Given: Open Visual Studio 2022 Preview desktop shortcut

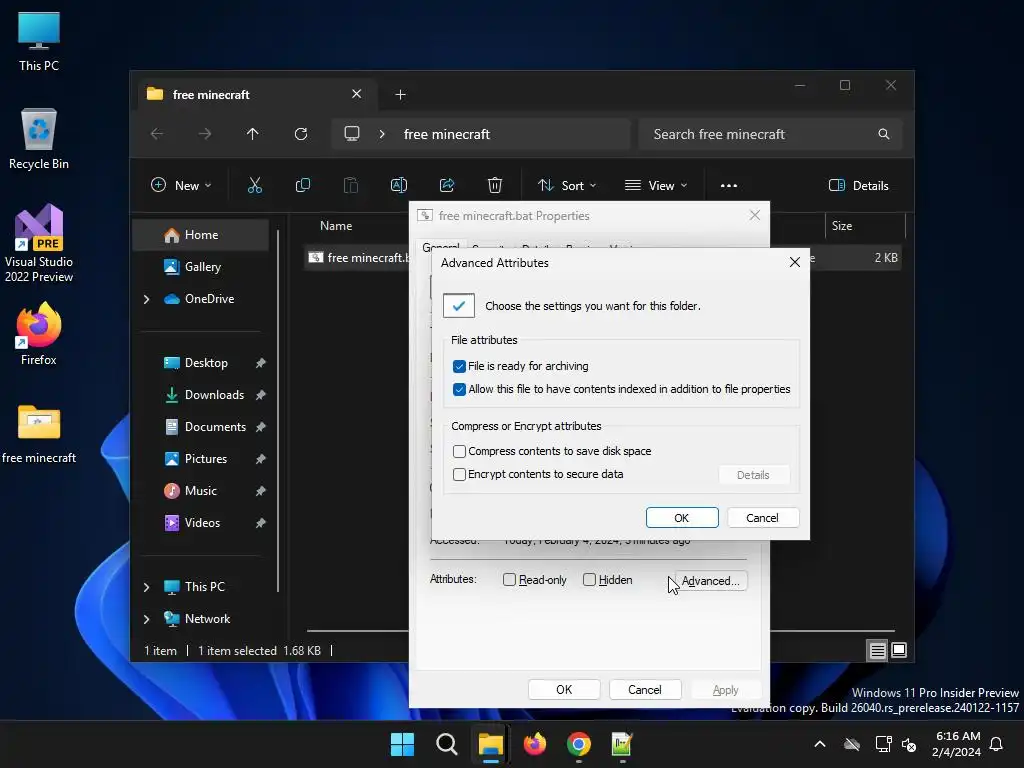Looking at the screenshot, I should pos(39,244).
